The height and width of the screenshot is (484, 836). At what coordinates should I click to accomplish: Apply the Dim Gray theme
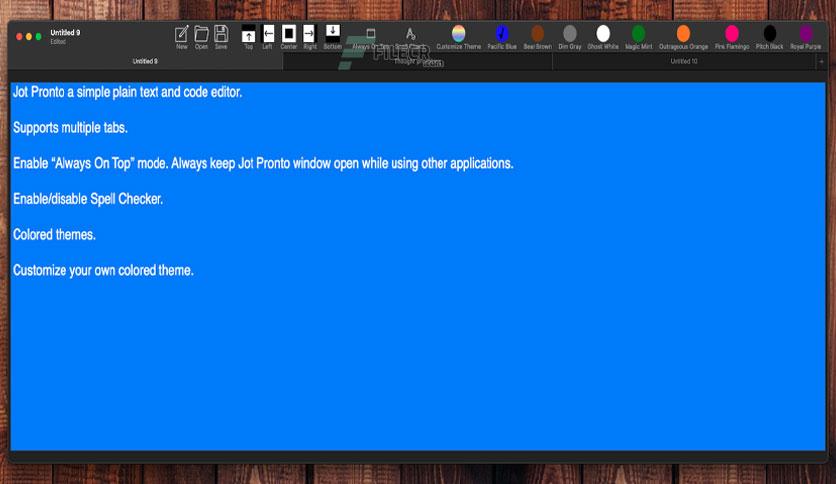[x=569, y=34]
